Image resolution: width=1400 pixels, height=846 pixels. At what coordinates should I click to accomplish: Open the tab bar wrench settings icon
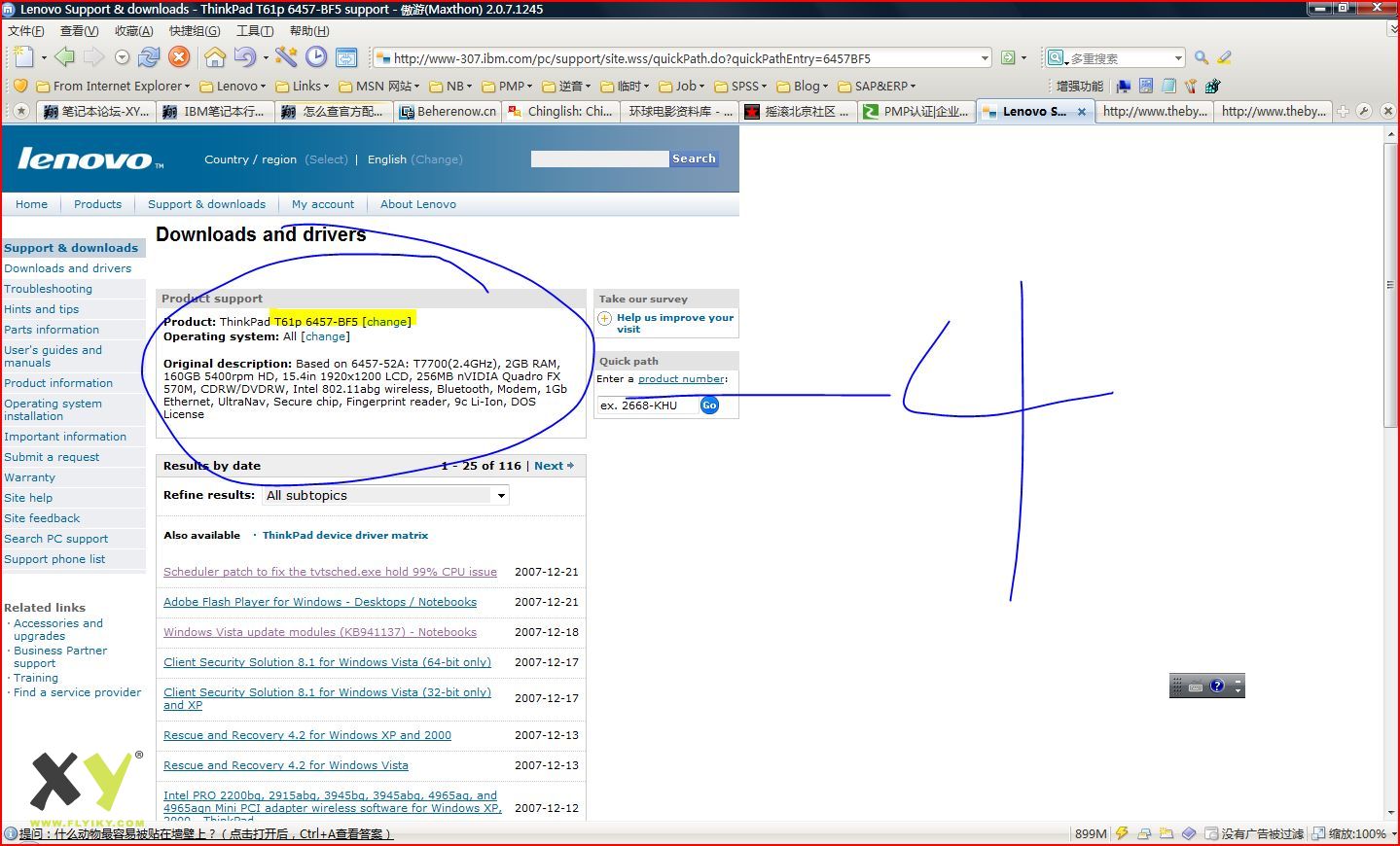click(x=1364, y=111)
